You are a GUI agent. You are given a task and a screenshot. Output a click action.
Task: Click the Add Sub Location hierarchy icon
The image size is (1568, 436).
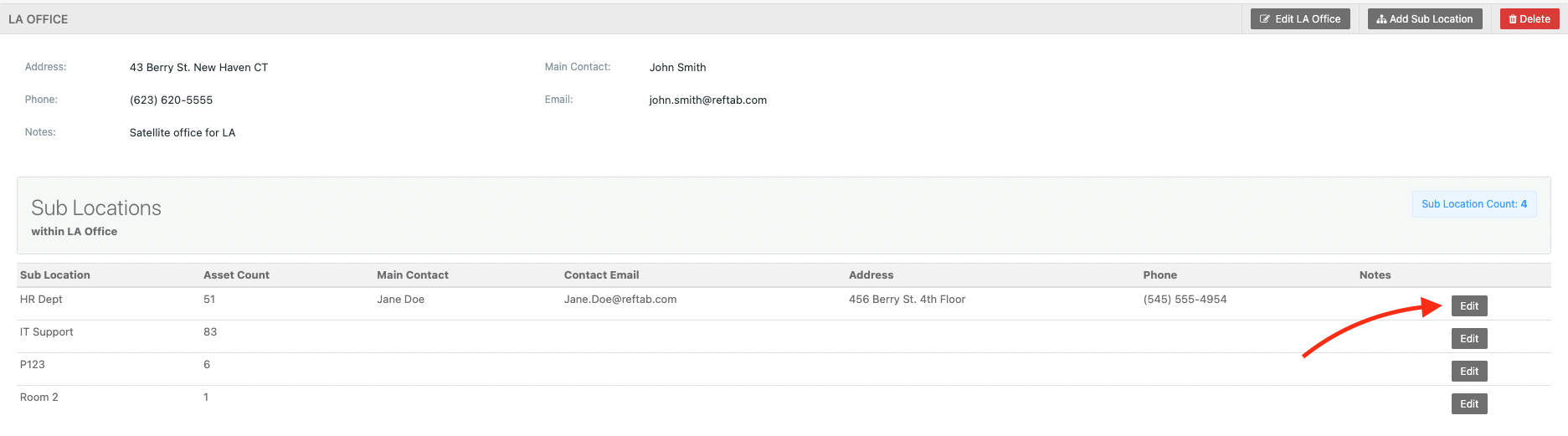click(x=1381, y=19)
